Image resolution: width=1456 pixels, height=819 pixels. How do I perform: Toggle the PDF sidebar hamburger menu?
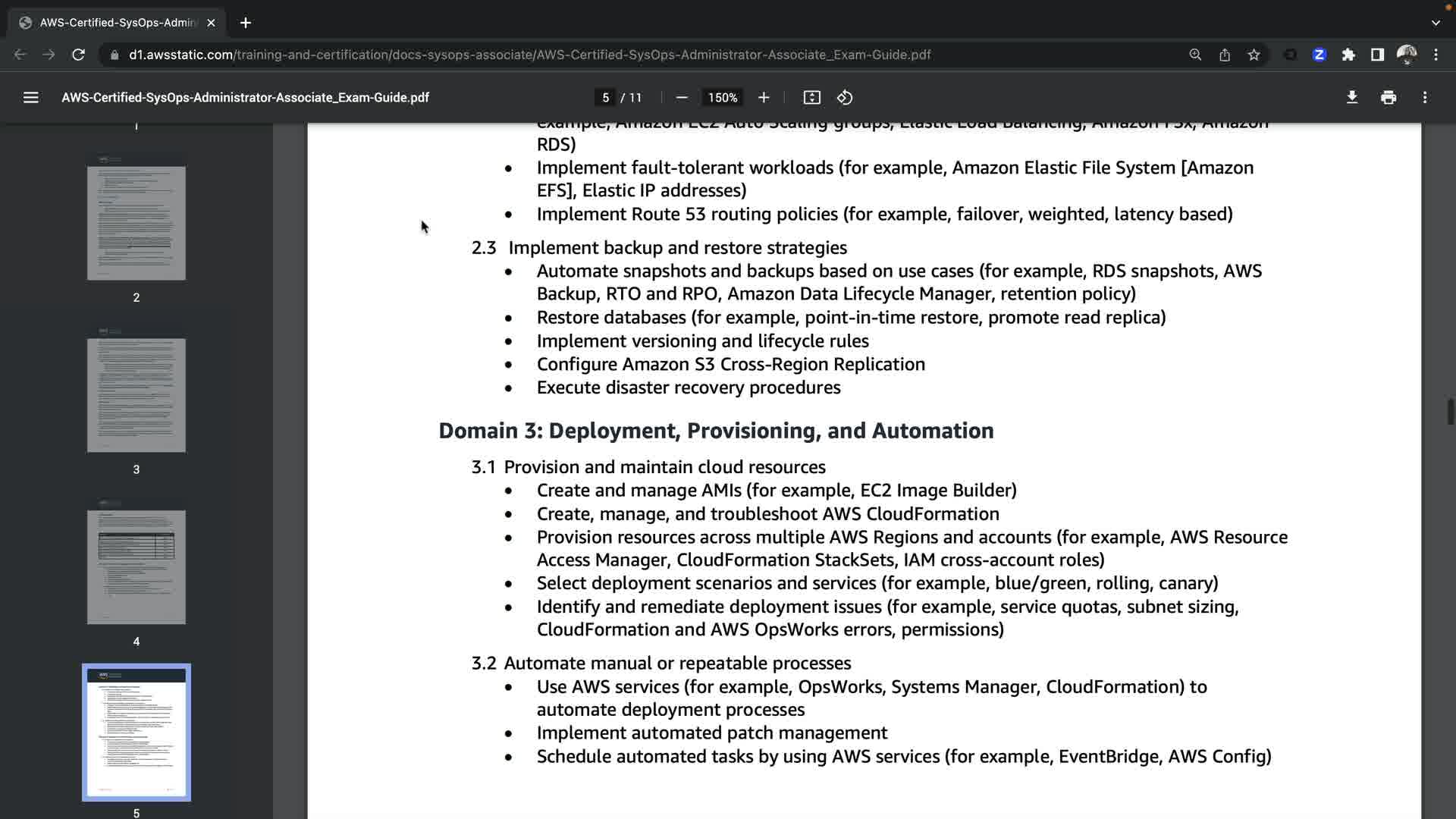tap(30, 97)
